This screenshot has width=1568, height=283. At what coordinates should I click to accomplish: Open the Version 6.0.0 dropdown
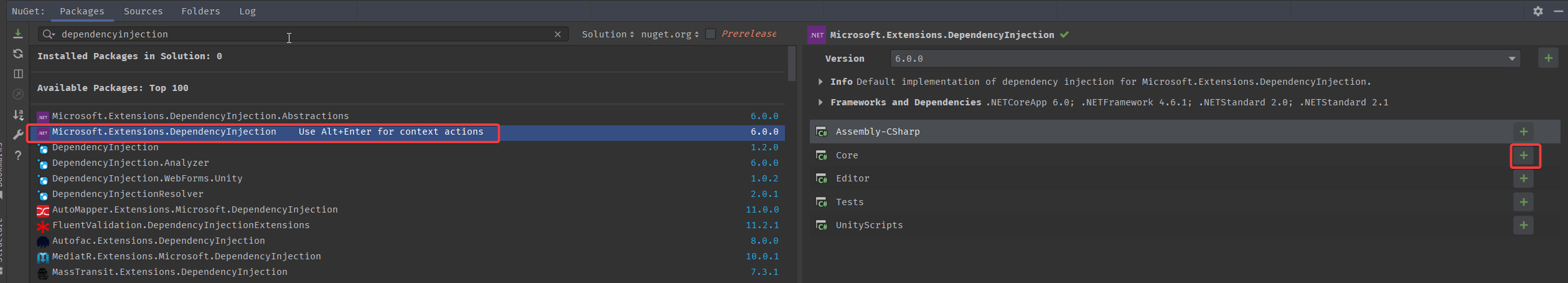(x=1511, y=59)
